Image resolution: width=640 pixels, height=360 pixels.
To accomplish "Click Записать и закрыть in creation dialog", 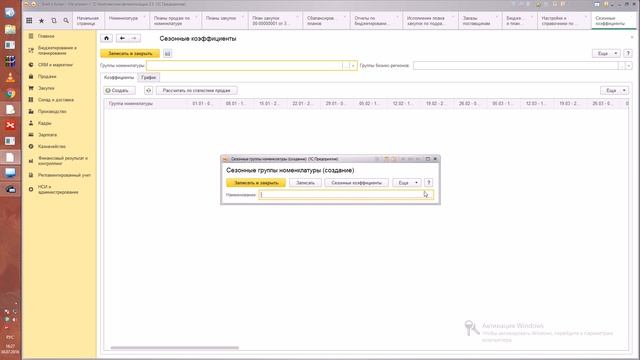I will point(256,182).
